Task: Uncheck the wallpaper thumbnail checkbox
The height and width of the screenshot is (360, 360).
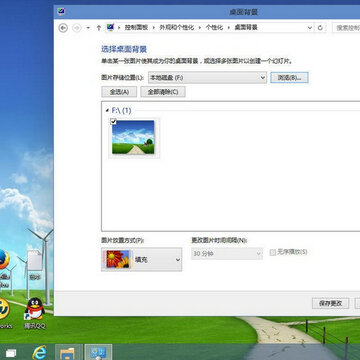Action: 113,122
